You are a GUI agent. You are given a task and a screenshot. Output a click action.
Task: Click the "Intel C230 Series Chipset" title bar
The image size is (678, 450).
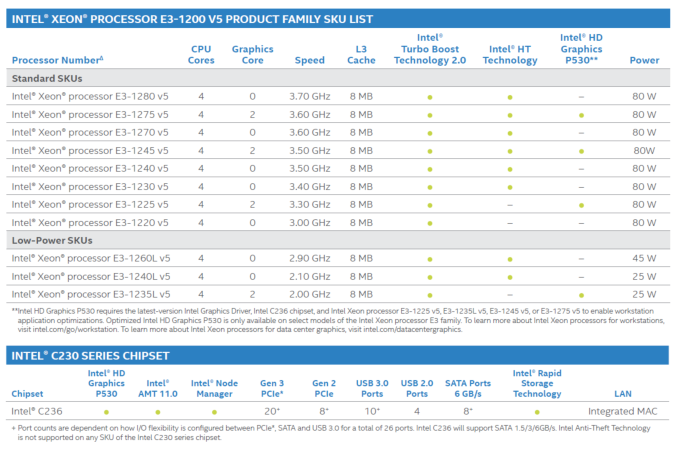(338, 355)
